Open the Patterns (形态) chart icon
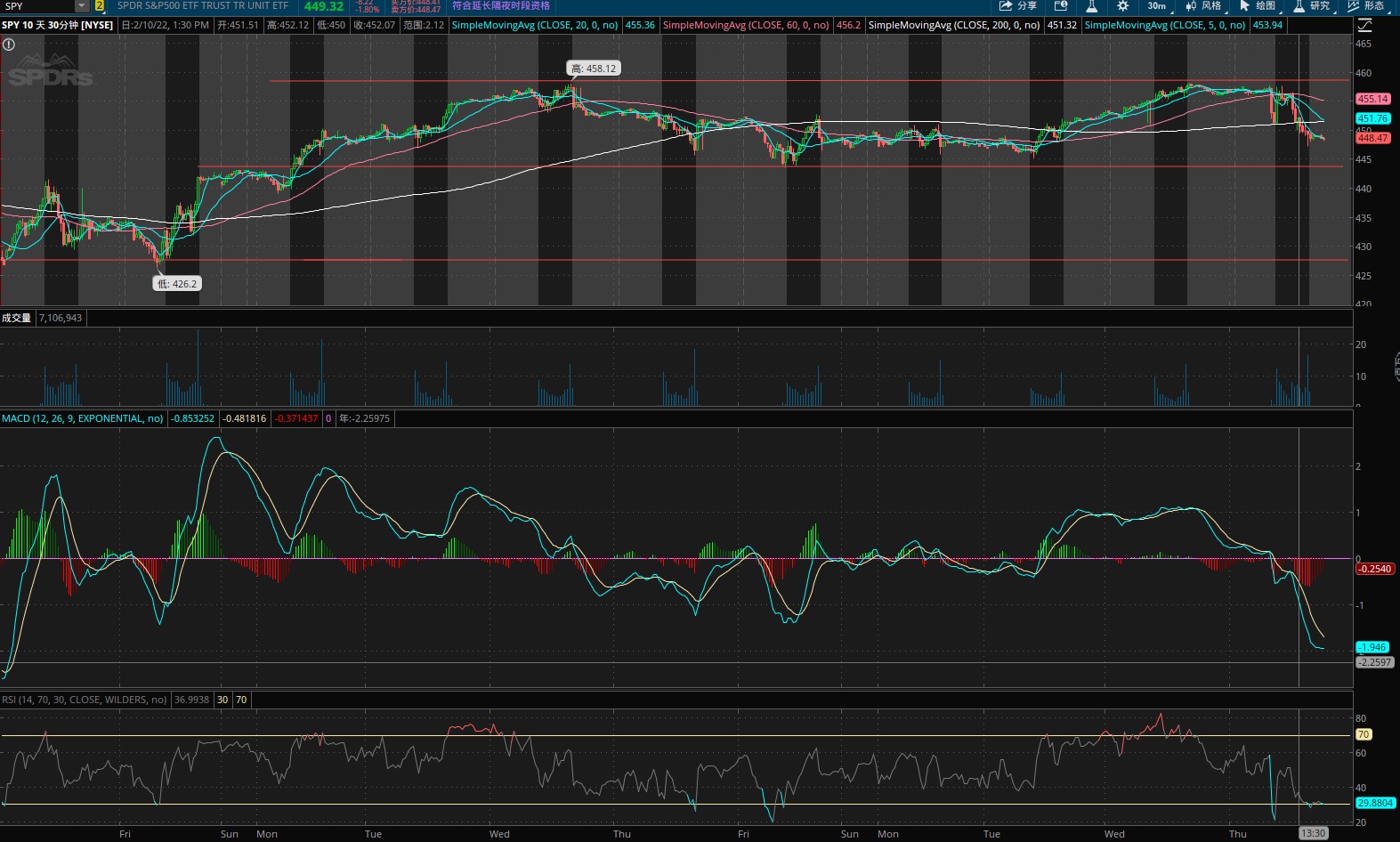 1366,5
